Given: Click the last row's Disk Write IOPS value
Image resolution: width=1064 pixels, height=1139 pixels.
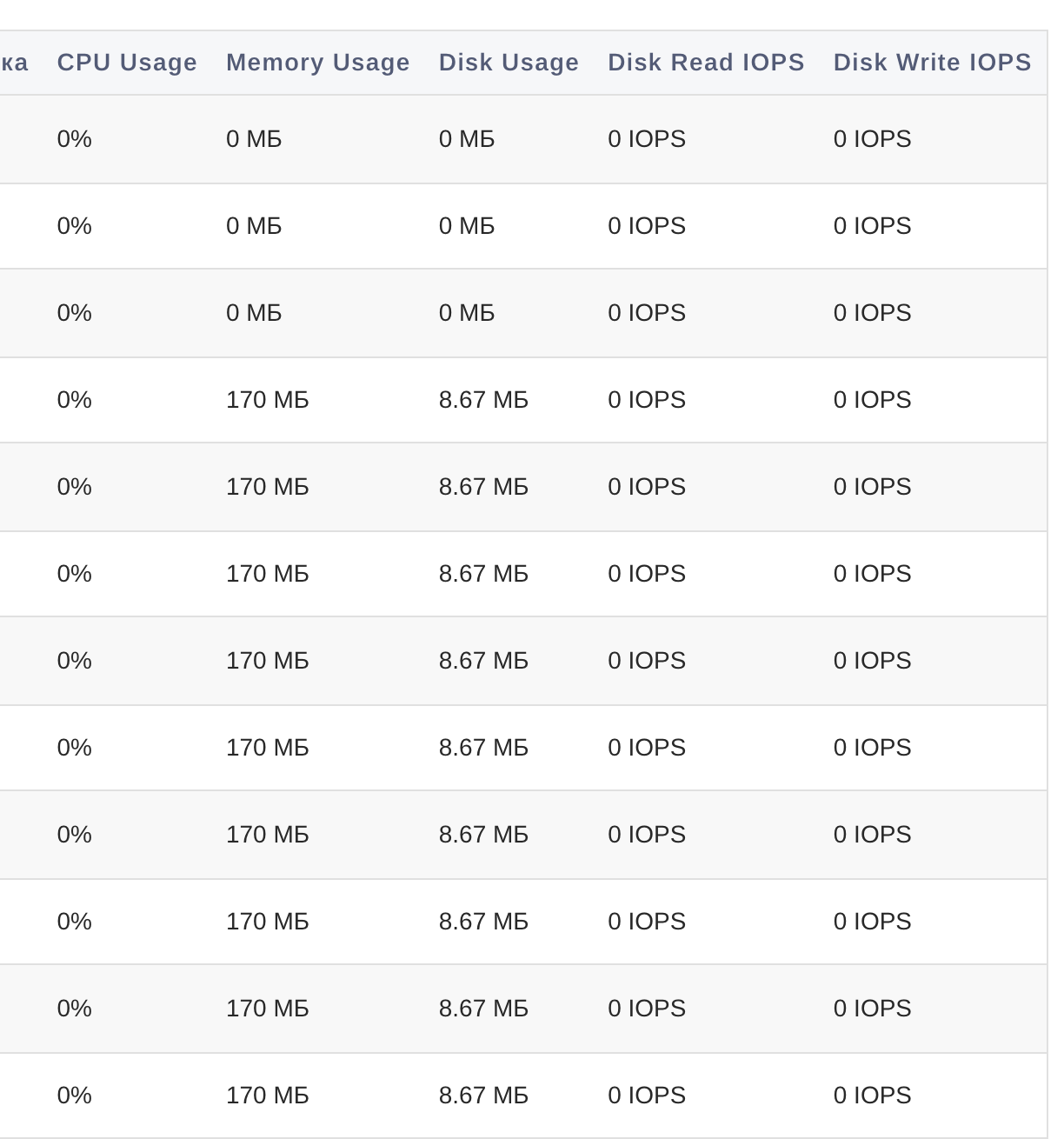Looking at the screenshot, I should pos(872,1096).
